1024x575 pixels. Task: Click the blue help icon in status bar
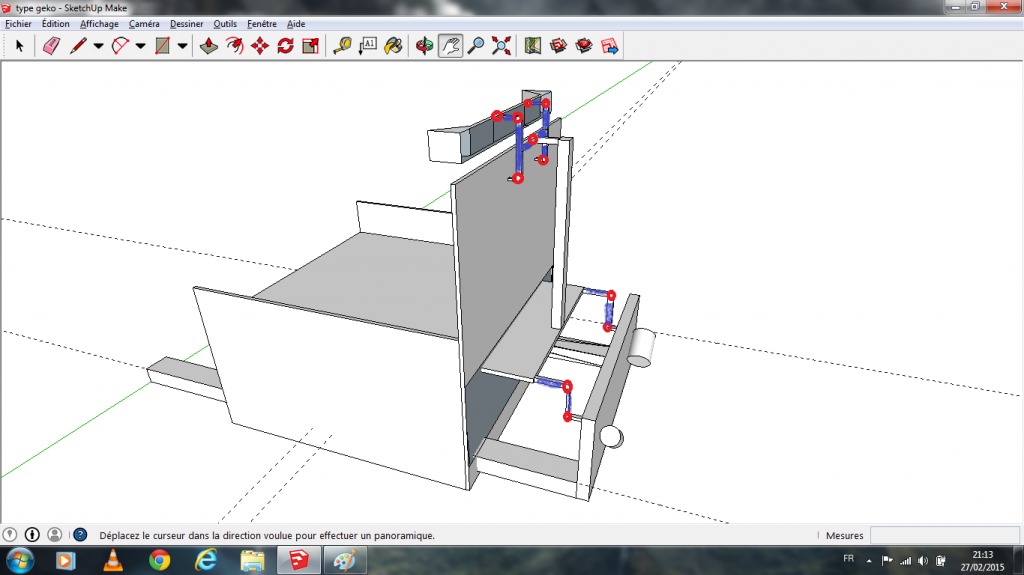point(80,535)
